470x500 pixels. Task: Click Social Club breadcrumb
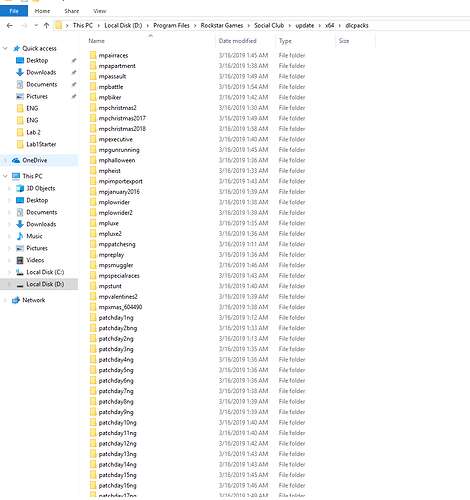pyautogui.click(x=269, y=25)
